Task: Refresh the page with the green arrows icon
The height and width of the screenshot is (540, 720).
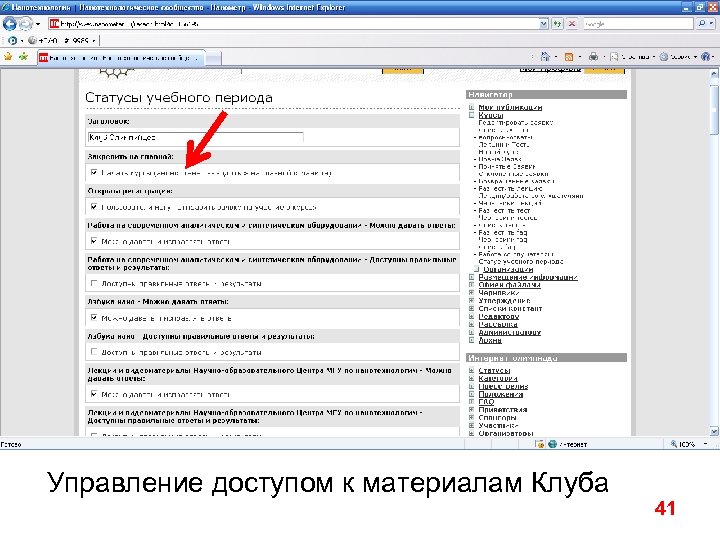Action: coord(557,23)
